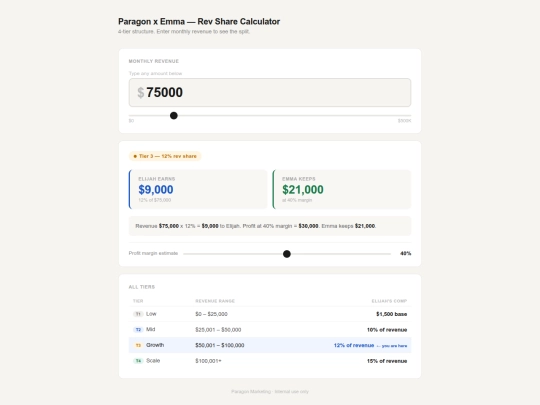Click the 'you are here' marker
Screen dimensions: 540x405
(392, 346)
